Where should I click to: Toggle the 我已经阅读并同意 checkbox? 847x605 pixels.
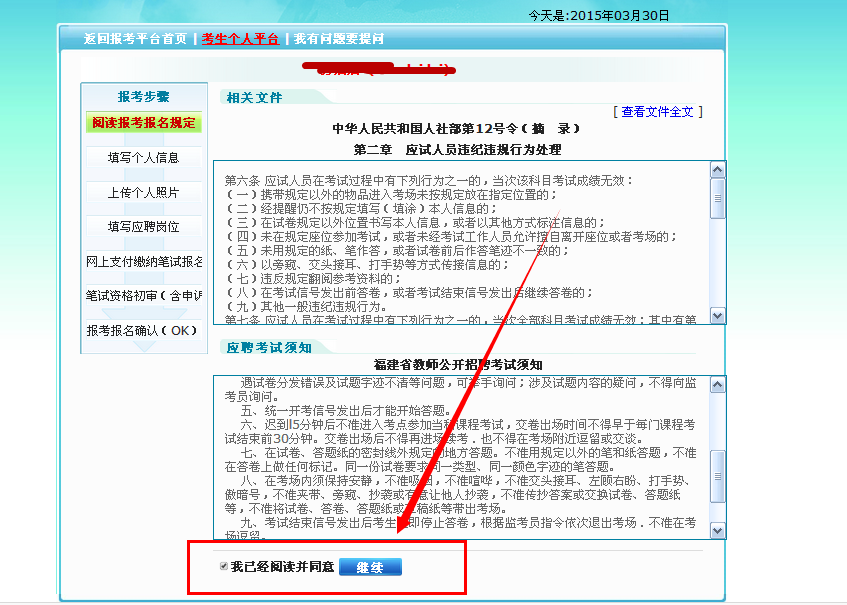224,567
